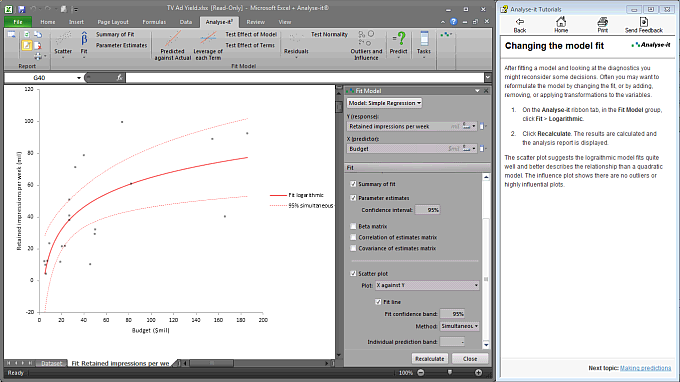Toggle the Summary of fit checkbox
This screenshot has width=680, height=382.
353,184
